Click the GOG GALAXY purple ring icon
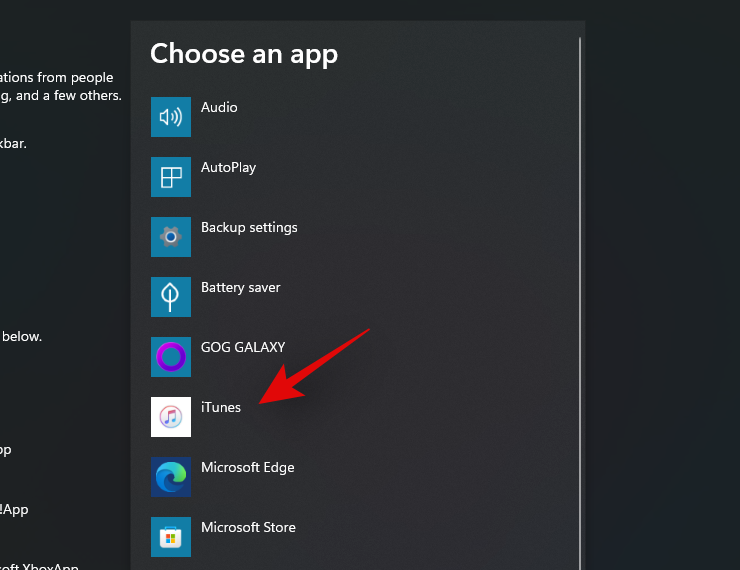The image size is (740, 570). click(x=171, y=357)
